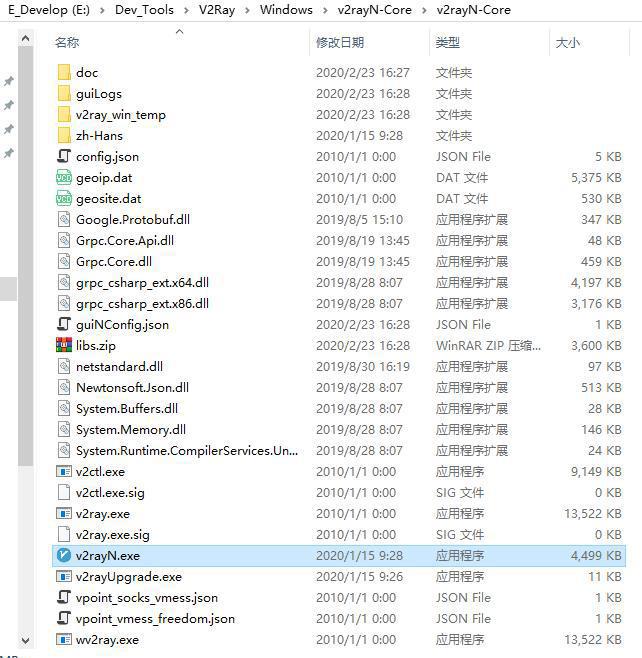The height and width of the screenshot is (658, 642).
Task: Go to the first v2rayN-Core breadcrumb
Action: [x=374, y=10]
